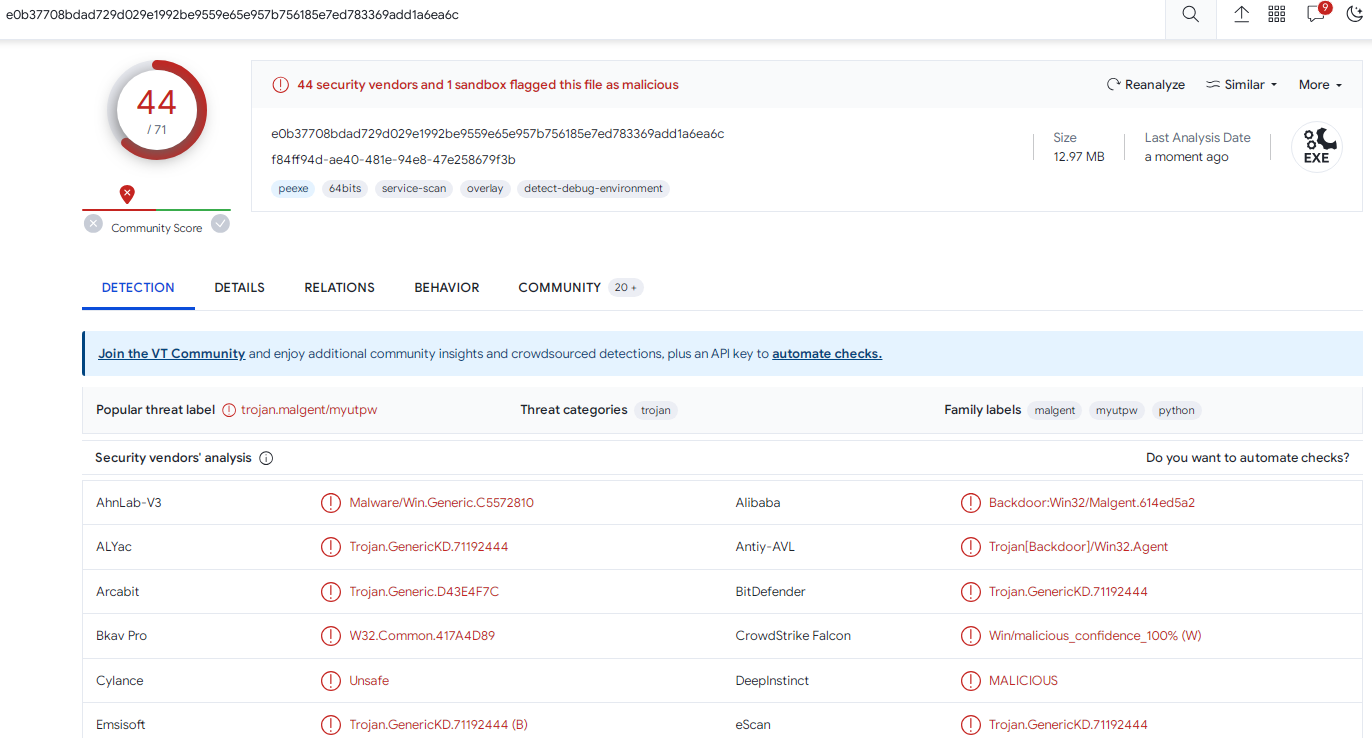Click the community score red marker pin
The image size is (1372, 738).
(127, 194)
